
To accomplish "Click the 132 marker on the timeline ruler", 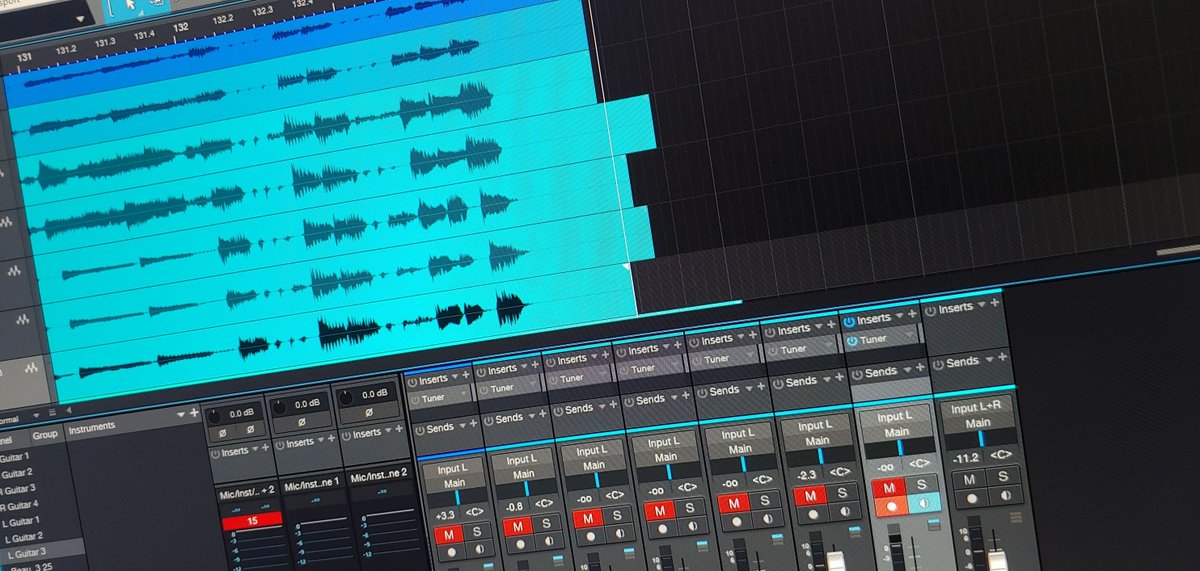I will pyautogui.click(x=181, y=28).
